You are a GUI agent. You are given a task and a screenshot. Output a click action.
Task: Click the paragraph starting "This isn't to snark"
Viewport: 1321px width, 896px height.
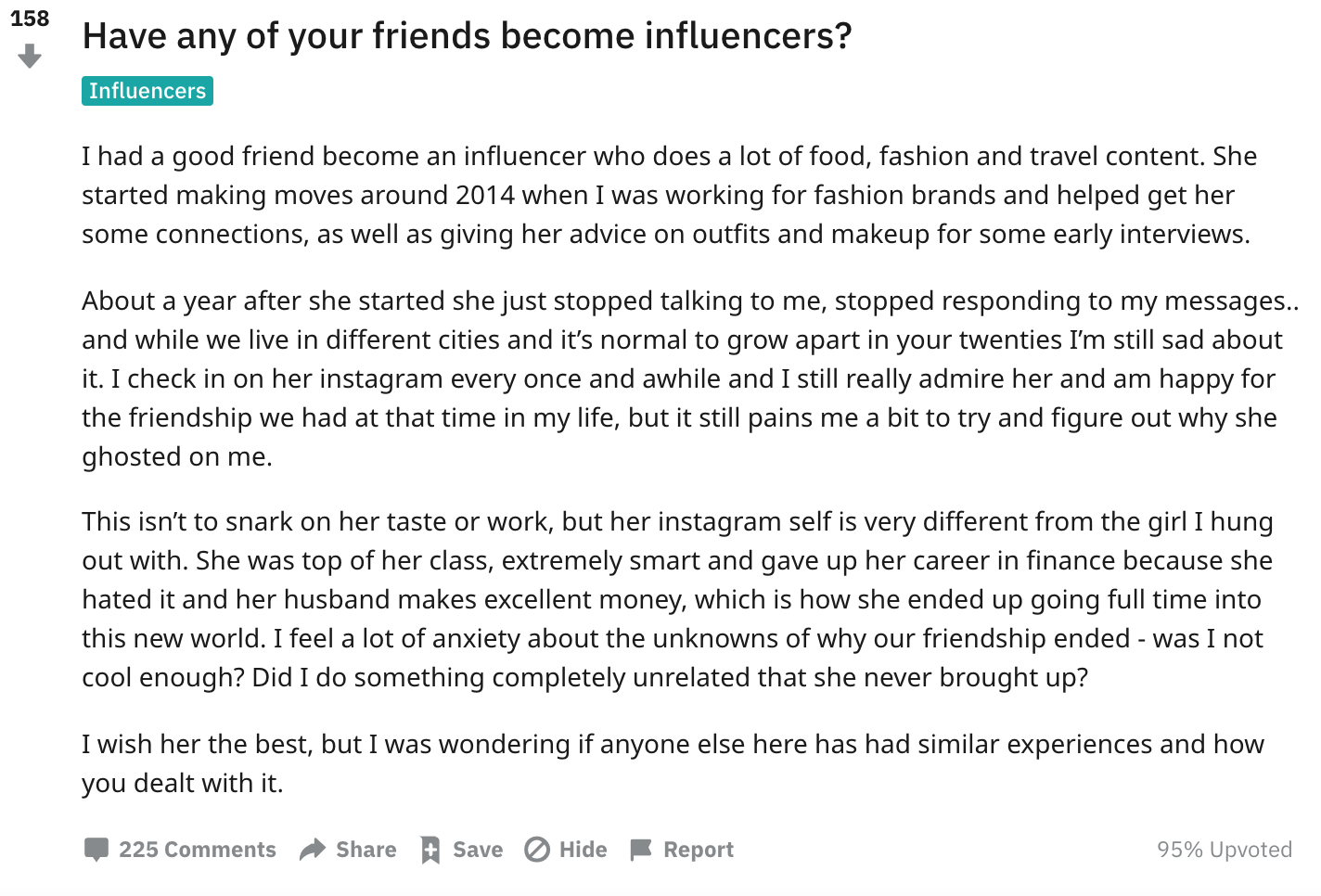pyautogui.click(x=677, y=599)
